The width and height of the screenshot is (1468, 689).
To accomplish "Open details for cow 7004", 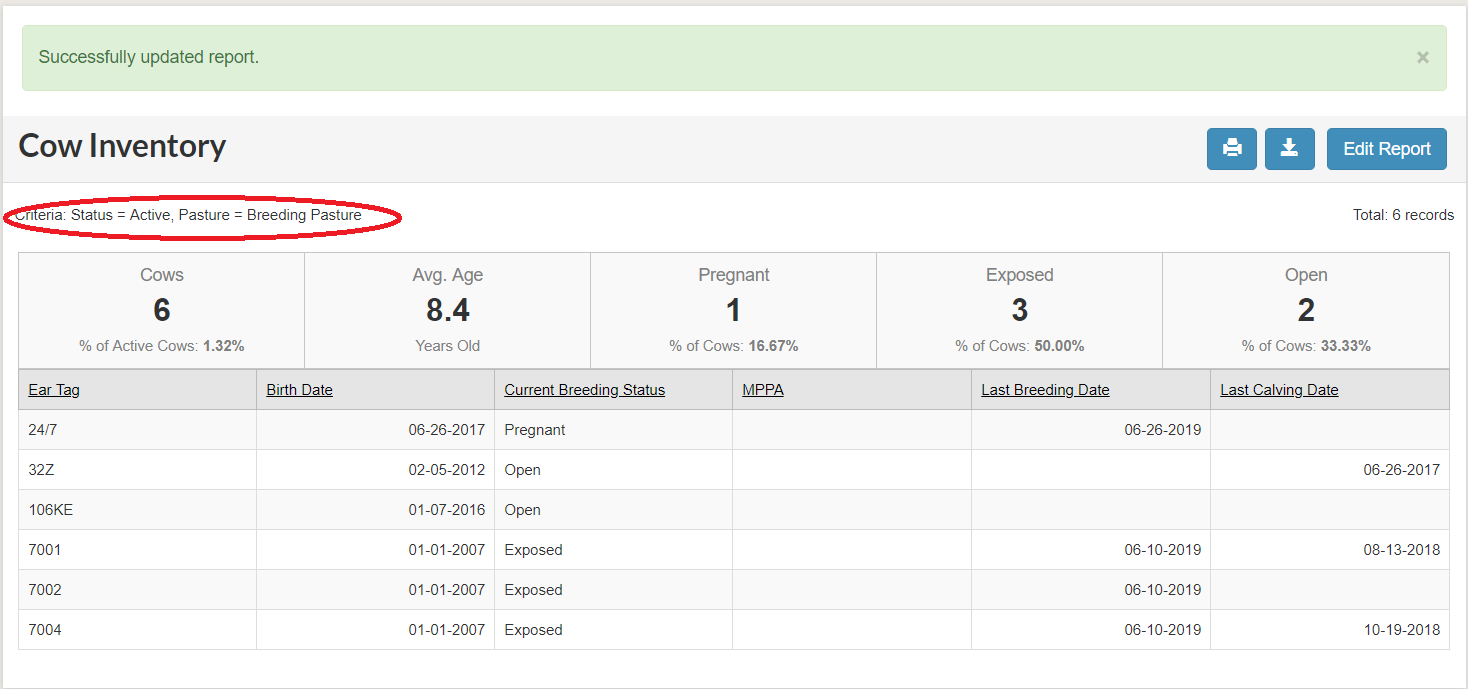I will 44,629.
